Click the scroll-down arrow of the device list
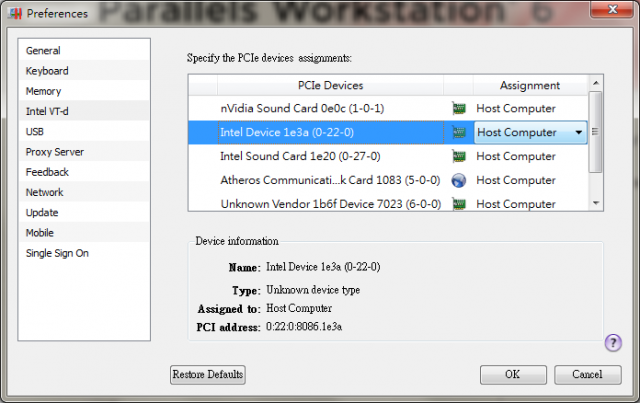 click(x=596, y=203)
